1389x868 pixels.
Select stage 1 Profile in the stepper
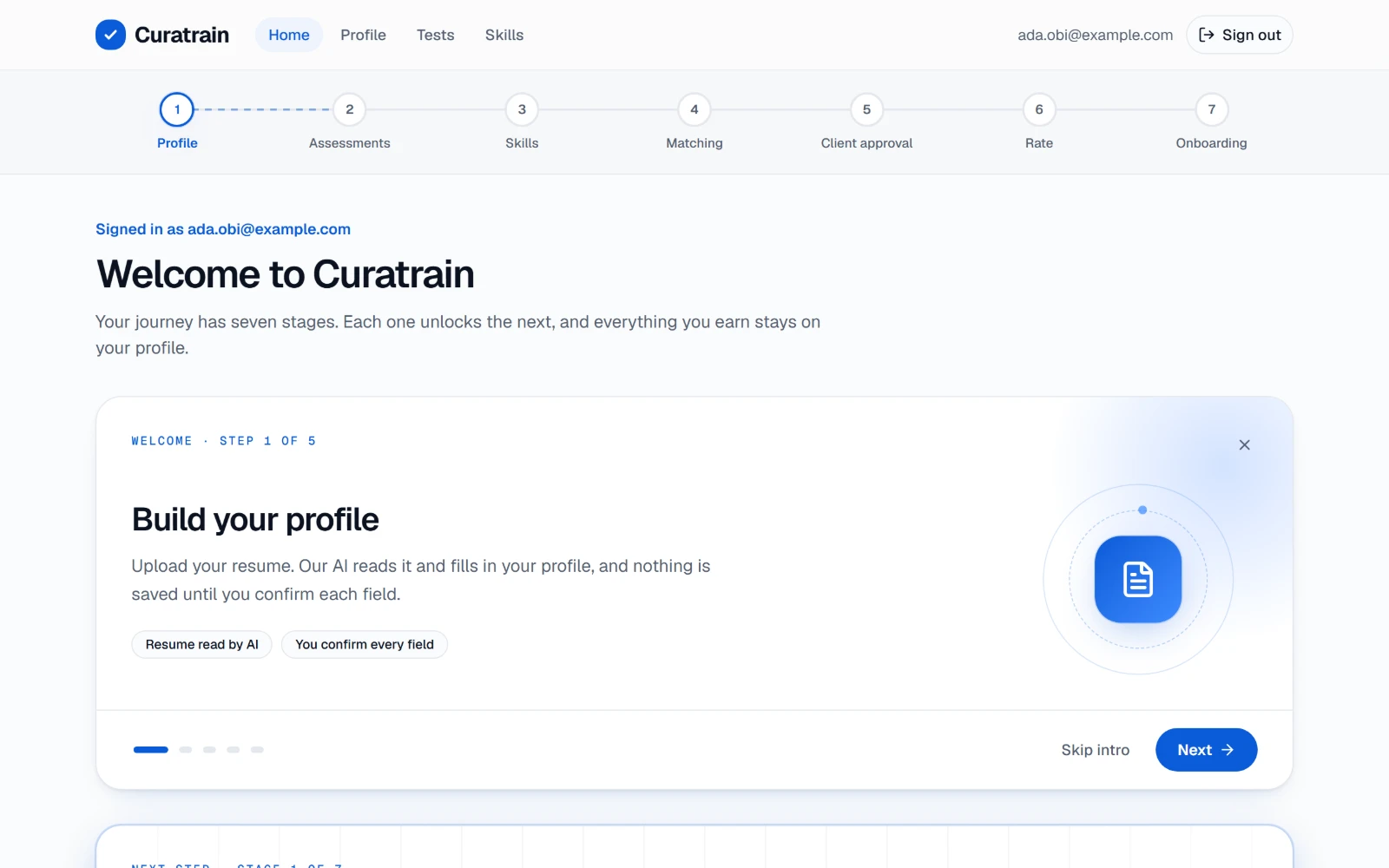click(177, 122)
